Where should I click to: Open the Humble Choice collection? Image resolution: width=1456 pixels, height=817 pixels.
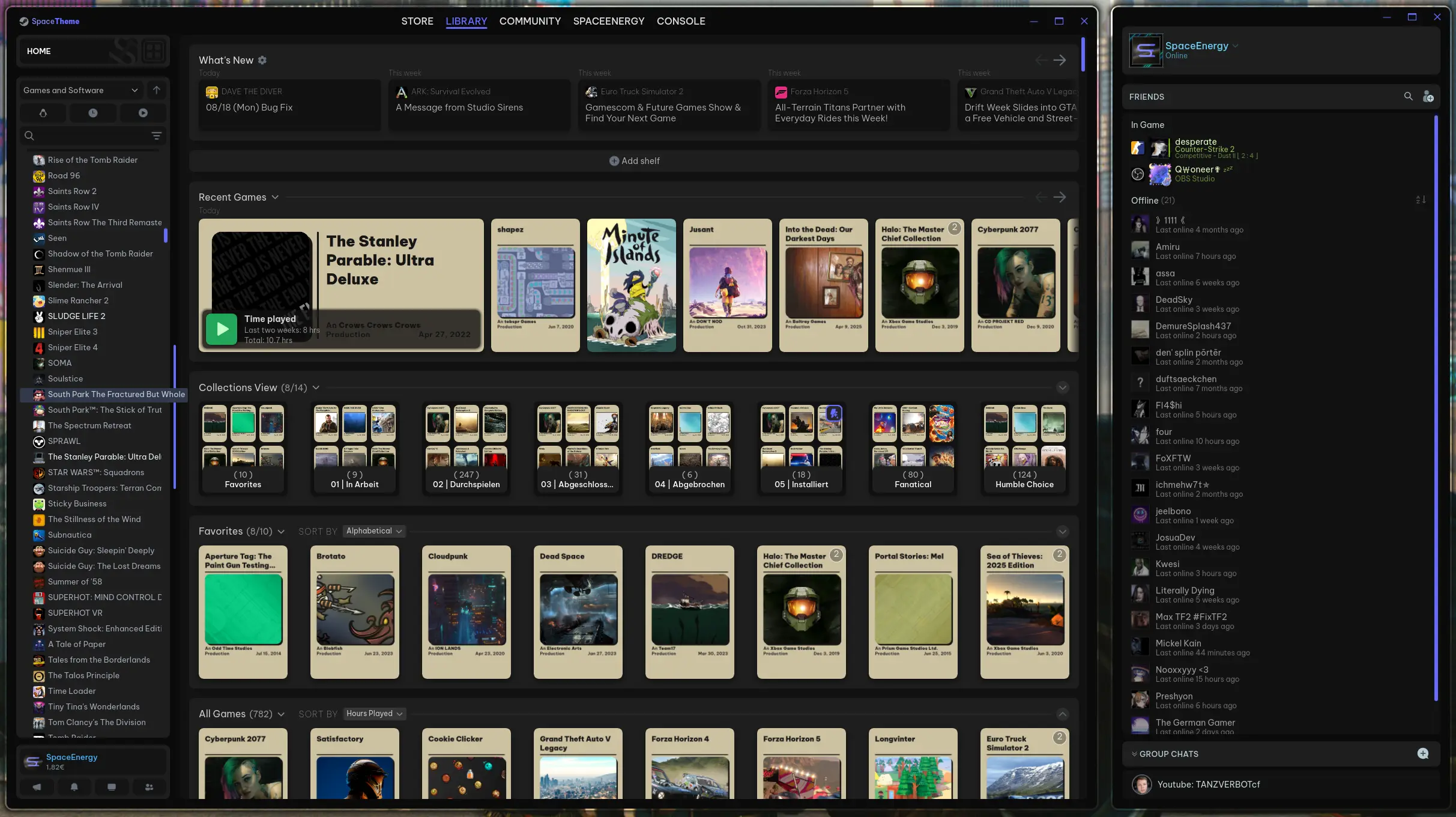[1024, 448]
